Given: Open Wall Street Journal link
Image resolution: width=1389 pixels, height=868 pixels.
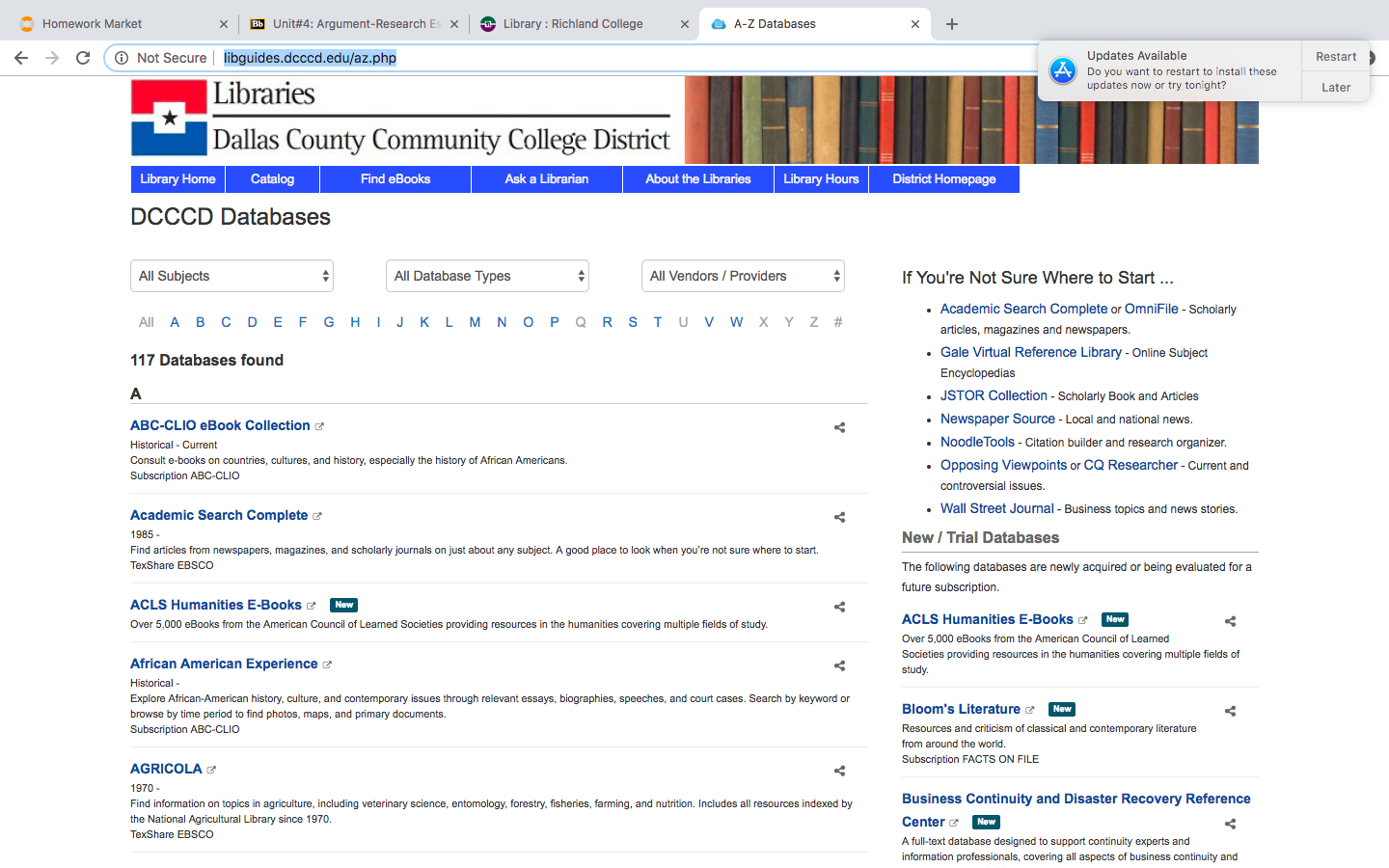Looking at the screenshot, I should [x=997, y=508].
